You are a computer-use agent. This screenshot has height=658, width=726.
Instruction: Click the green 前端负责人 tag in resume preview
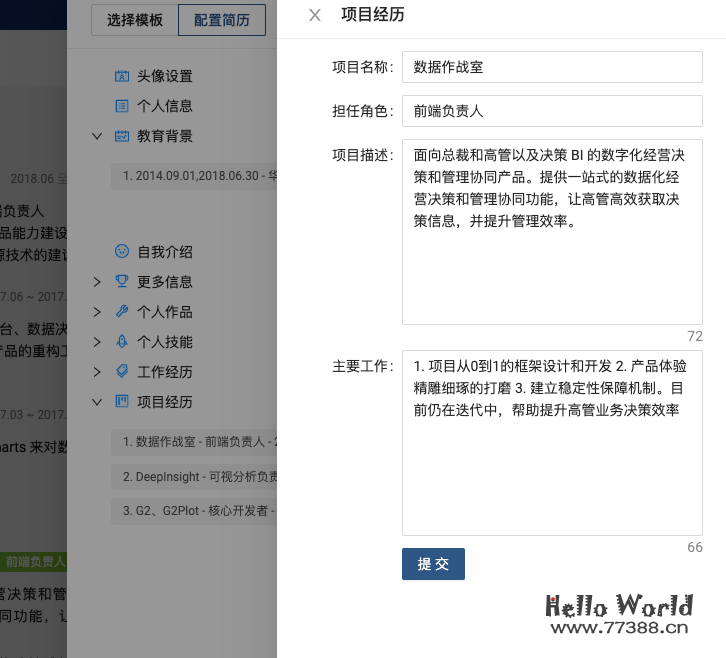(x=33, y=562)
